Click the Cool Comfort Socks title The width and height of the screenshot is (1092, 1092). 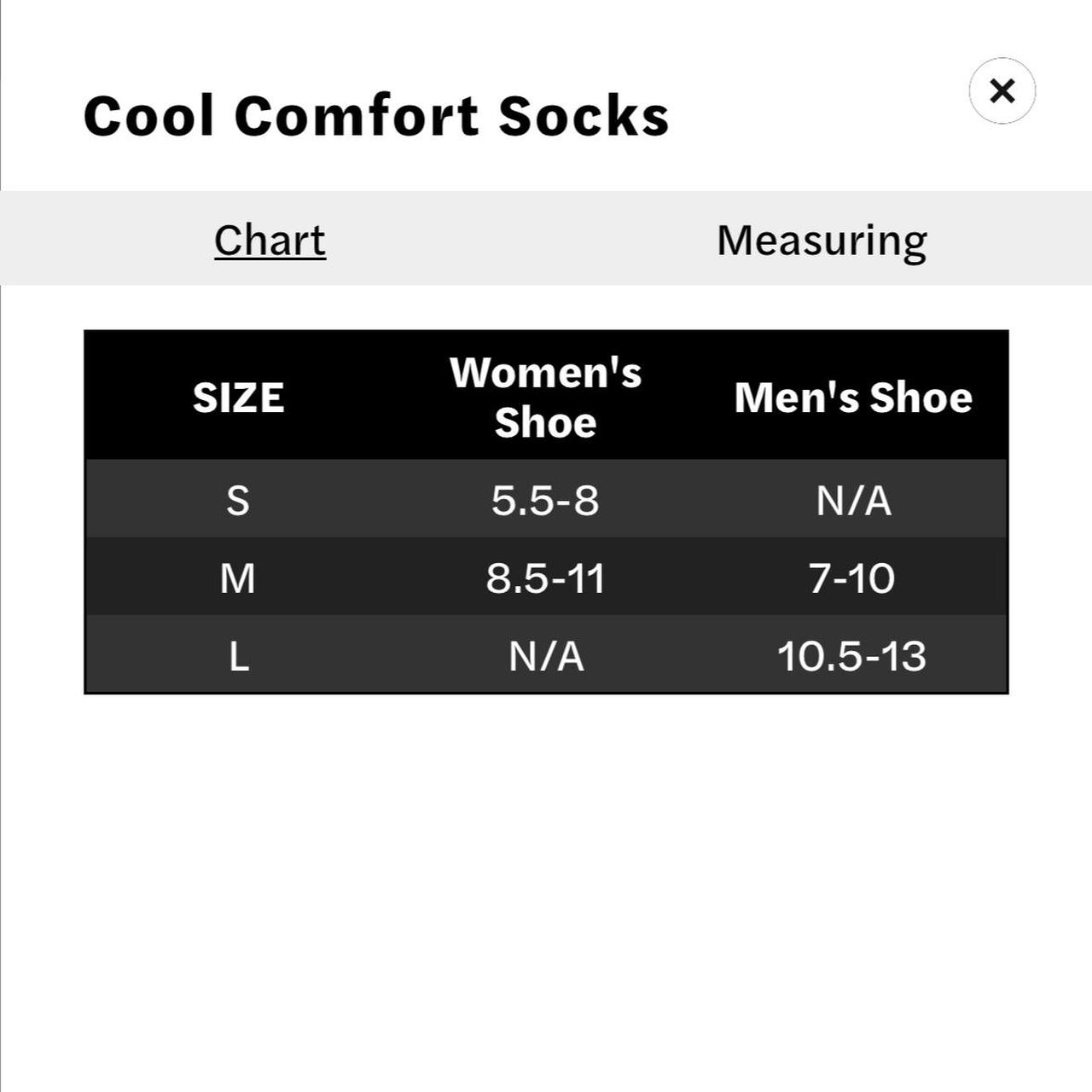click(375, 116)
